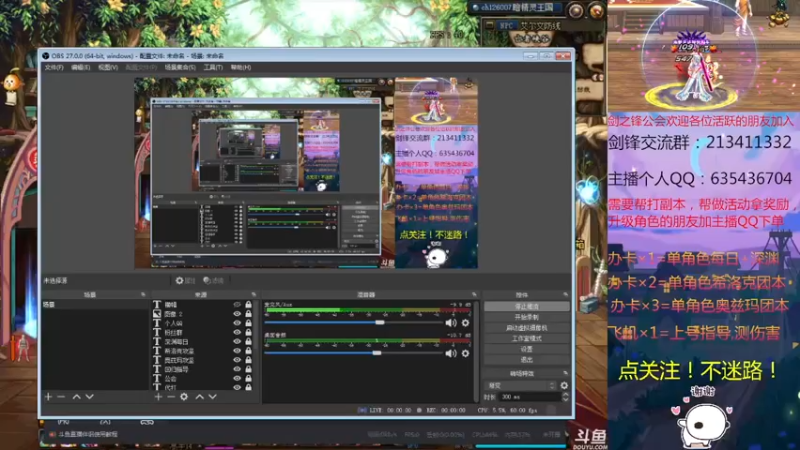
Task: Toggle the lock on the 代打 source
Action: pyautogui.click(x=248, y=387)
